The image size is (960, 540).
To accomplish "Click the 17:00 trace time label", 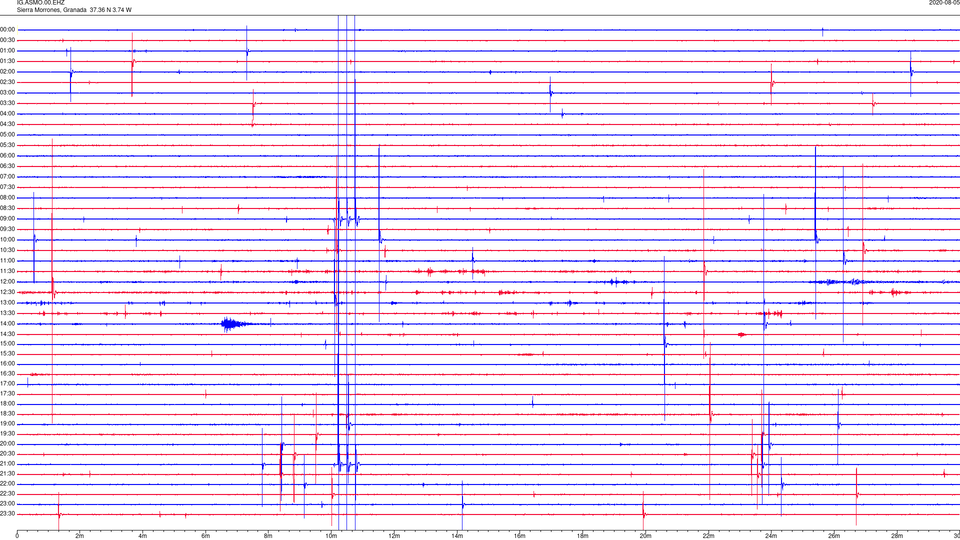I will (x=8, y=384).
